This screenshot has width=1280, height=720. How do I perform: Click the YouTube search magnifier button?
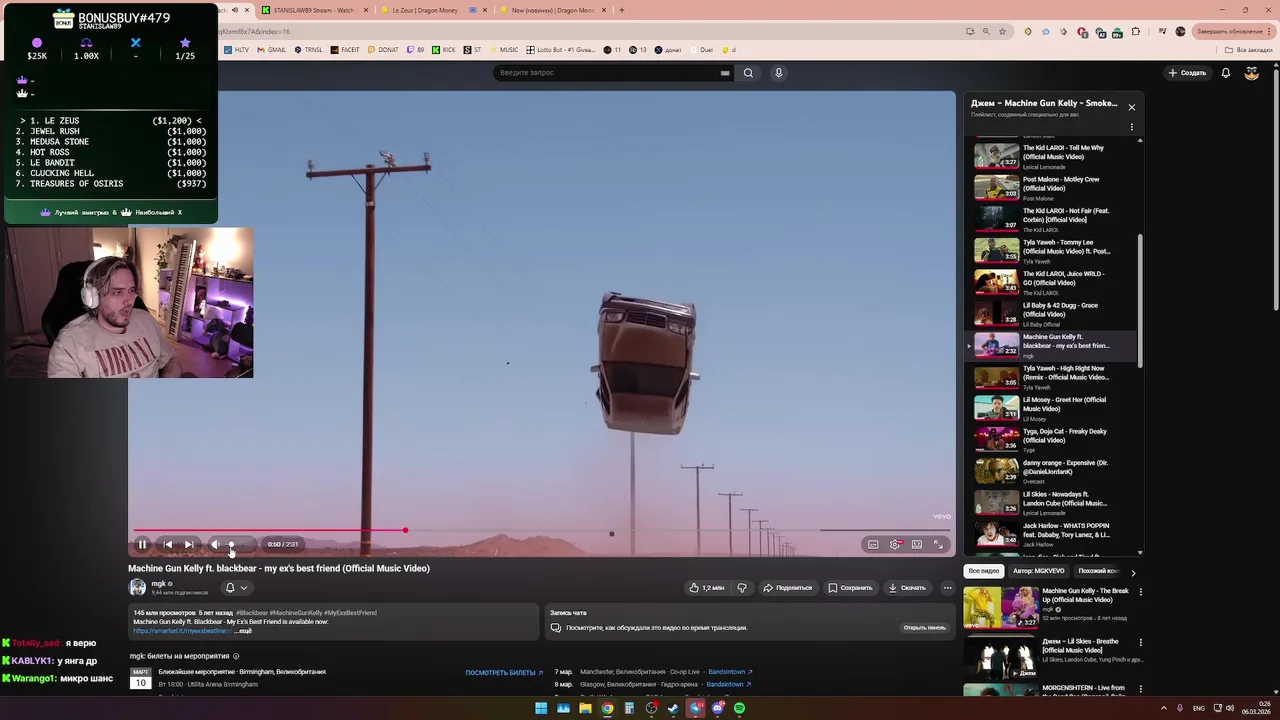[x=748, y=72]
